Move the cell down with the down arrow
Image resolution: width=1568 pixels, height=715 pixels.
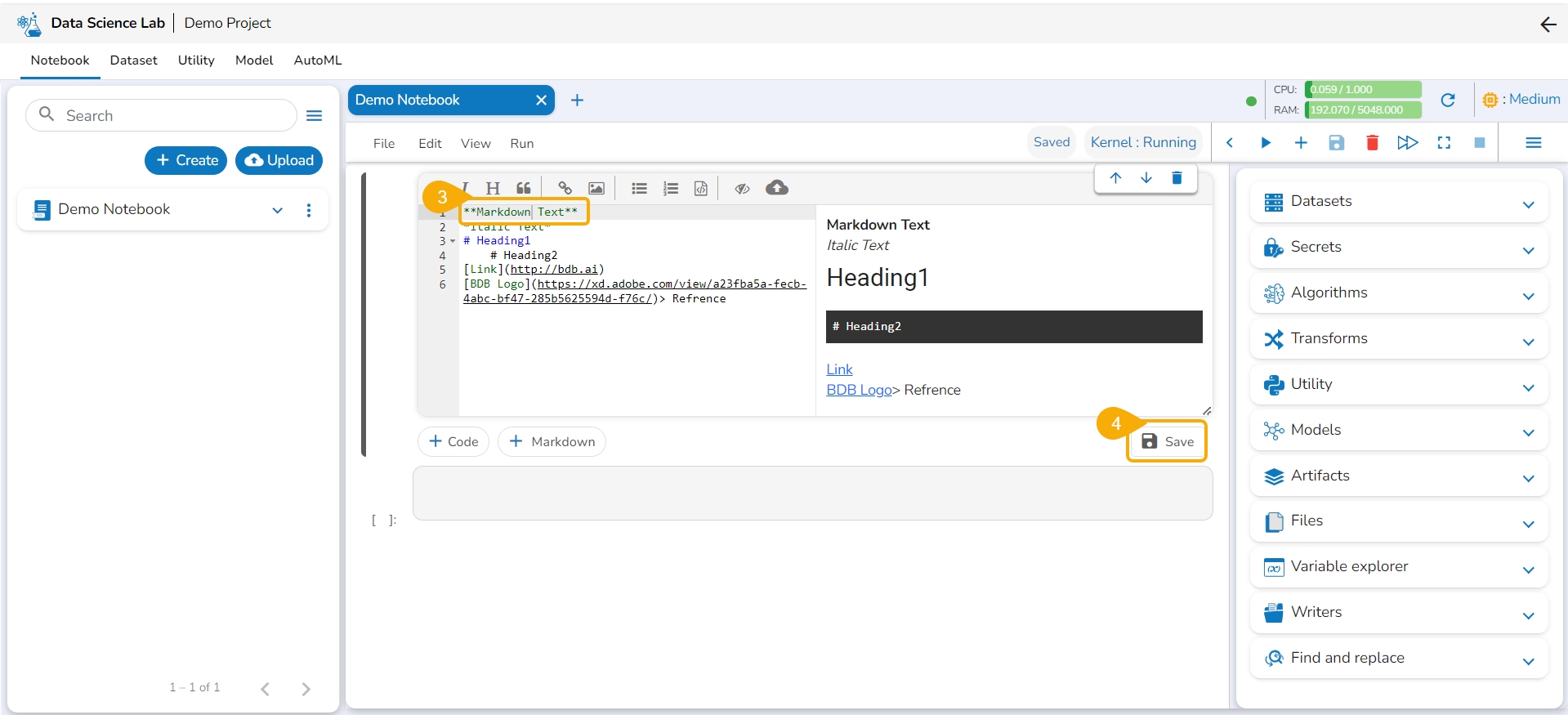point(1146,178)
